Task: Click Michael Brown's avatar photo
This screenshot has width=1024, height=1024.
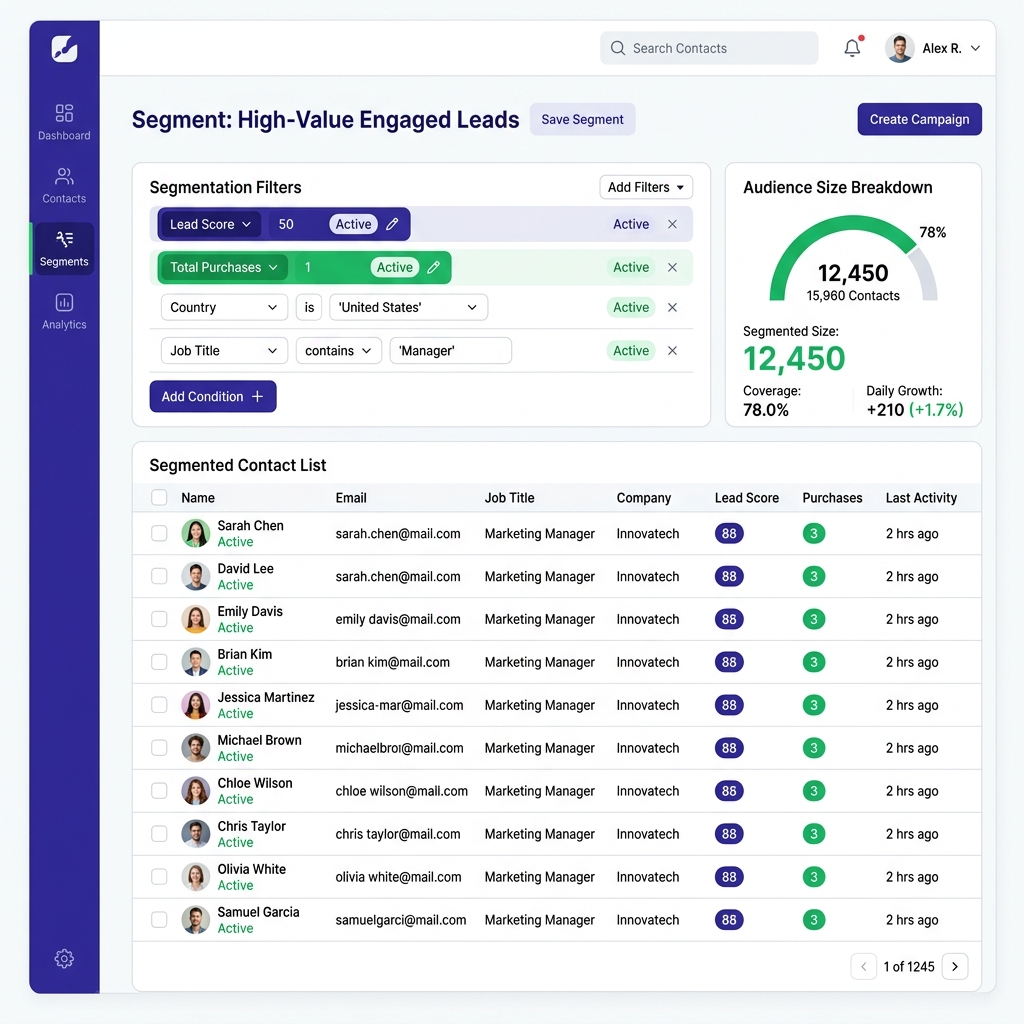Action: pos(195,748)
